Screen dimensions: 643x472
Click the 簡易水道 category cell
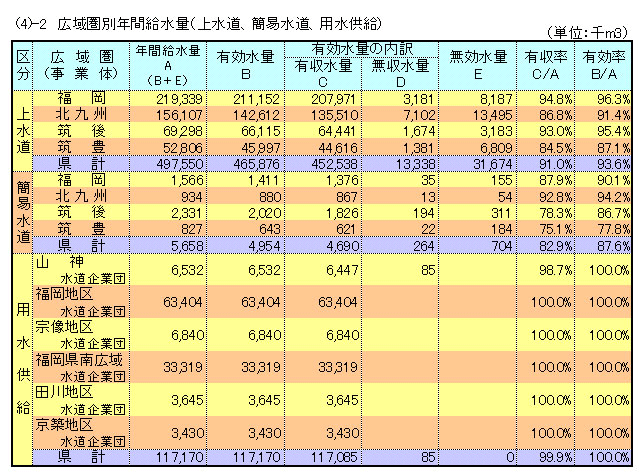23,212
